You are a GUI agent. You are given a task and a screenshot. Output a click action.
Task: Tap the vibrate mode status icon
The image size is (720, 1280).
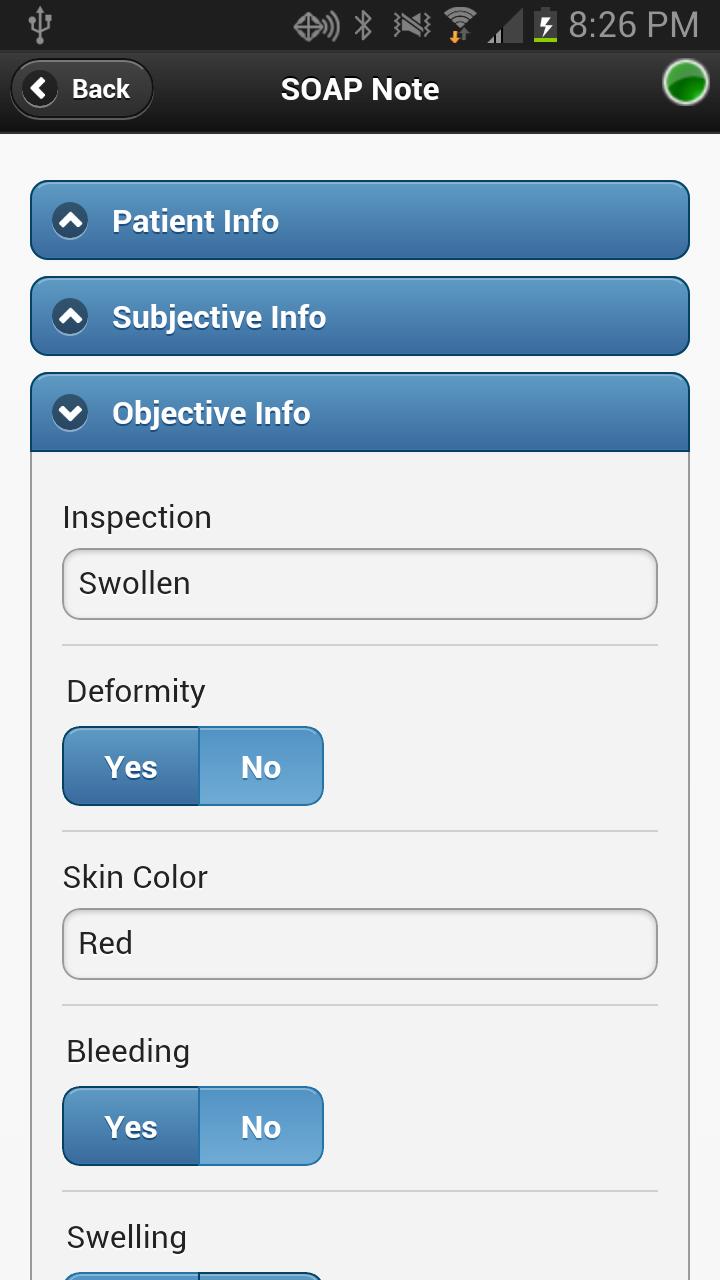pyautogui.click(x=411, y=26)
